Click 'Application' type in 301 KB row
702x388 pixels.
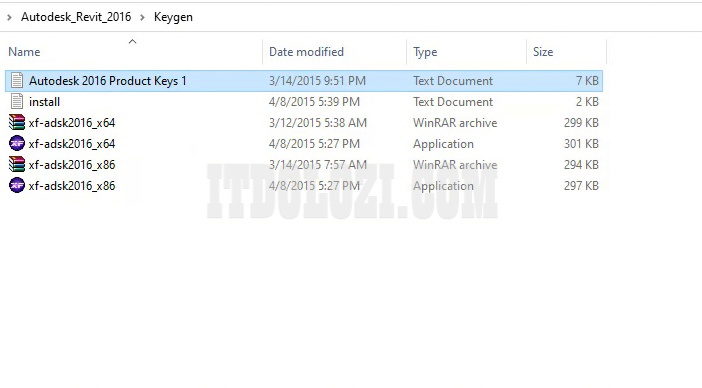click(x=443, y=144)
